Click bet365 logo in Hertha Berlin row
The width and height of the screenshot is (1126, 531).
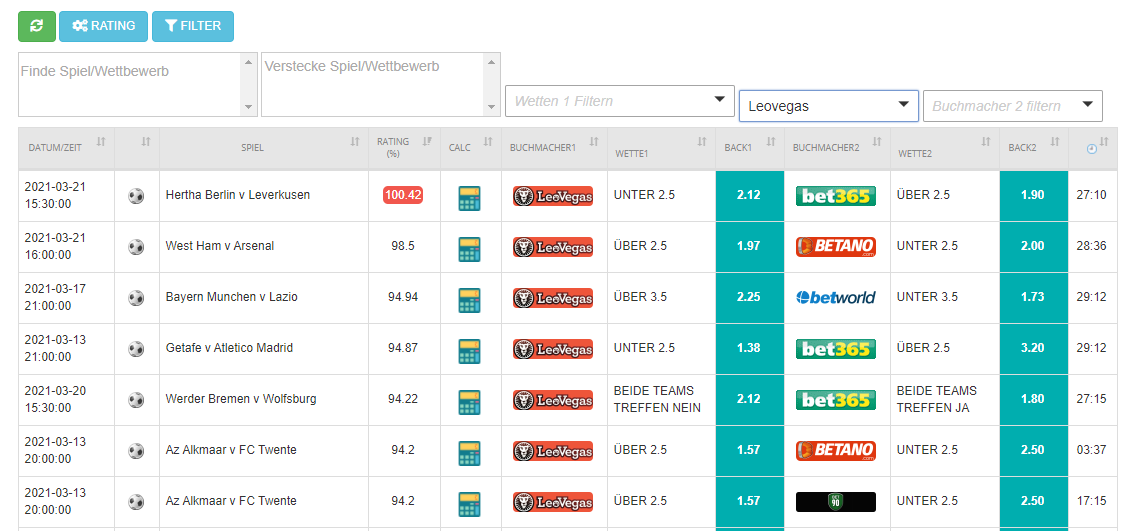pos(835,196)
